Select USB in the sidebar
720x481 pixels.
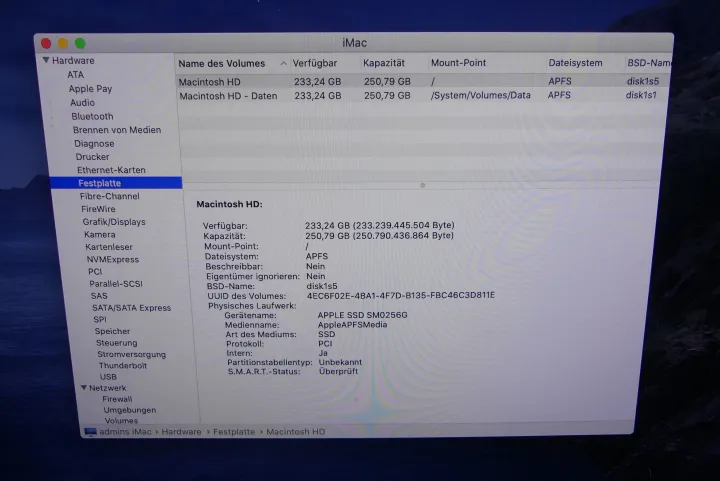[108, 377]
